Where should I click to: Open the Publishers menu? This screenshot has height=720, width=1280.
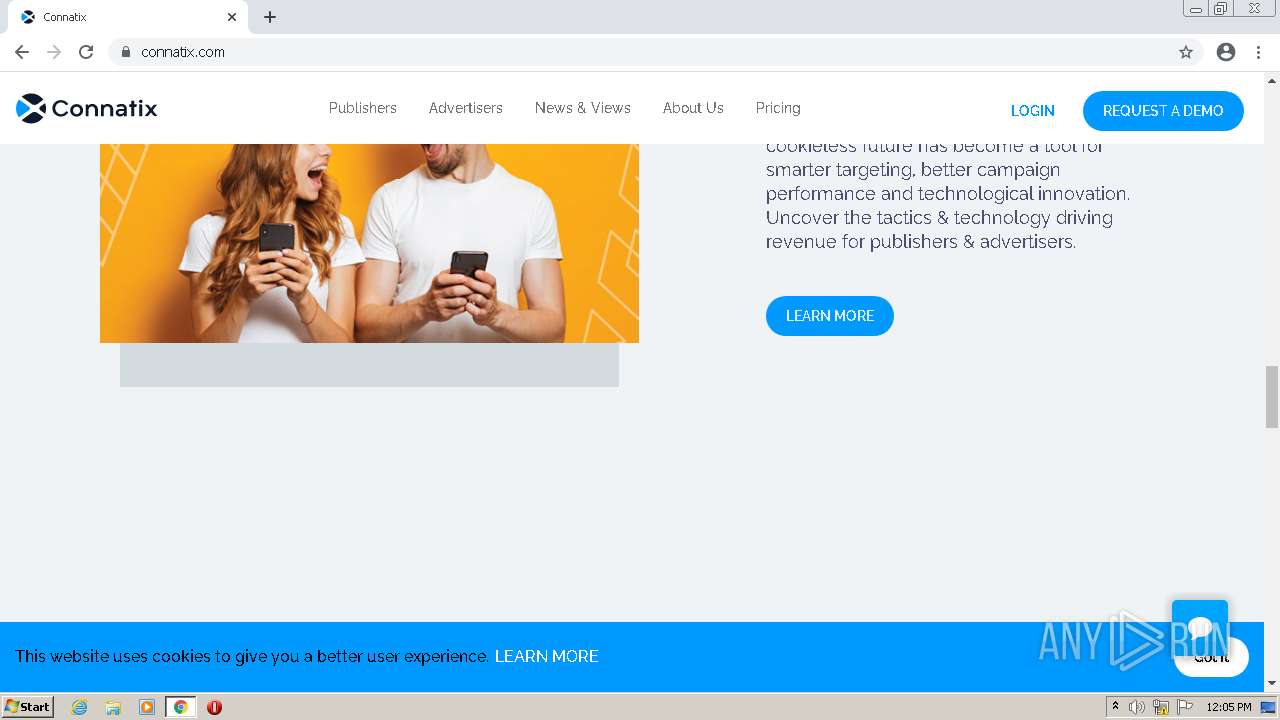pyautogui.click(x=363, y=108)
